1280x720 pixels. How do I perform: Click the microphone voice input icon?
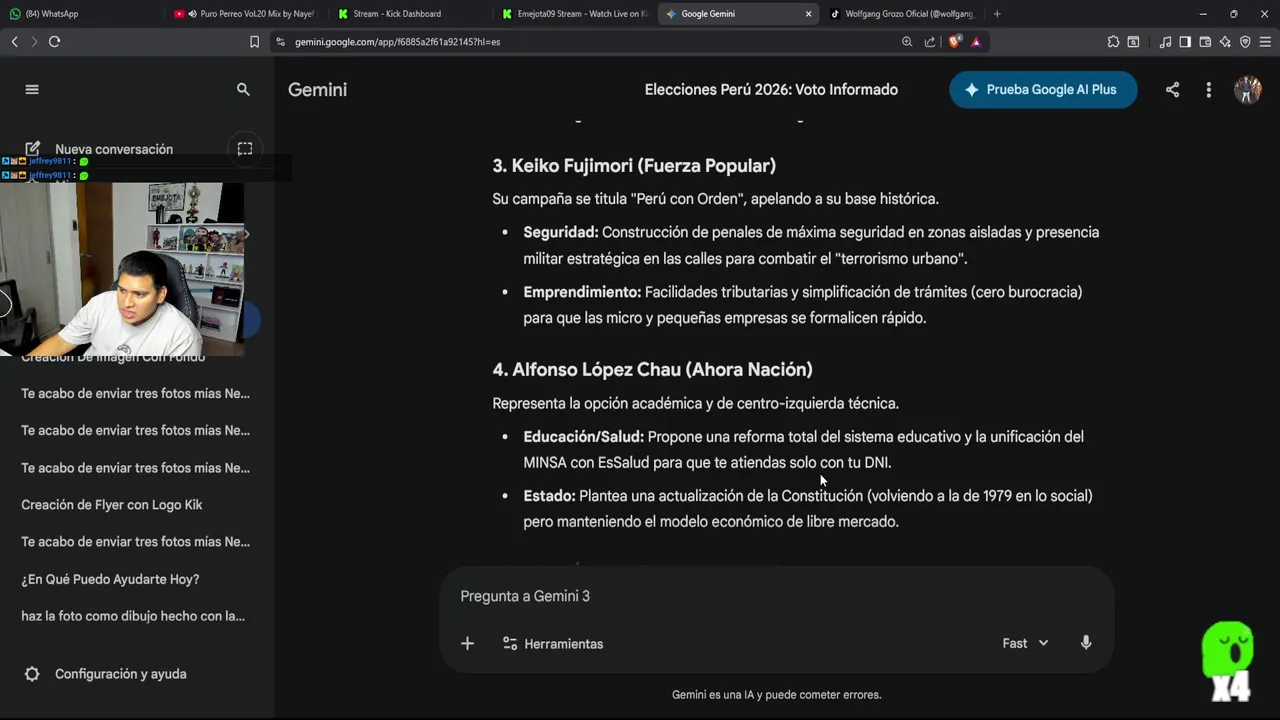(x=1086, y=643)
